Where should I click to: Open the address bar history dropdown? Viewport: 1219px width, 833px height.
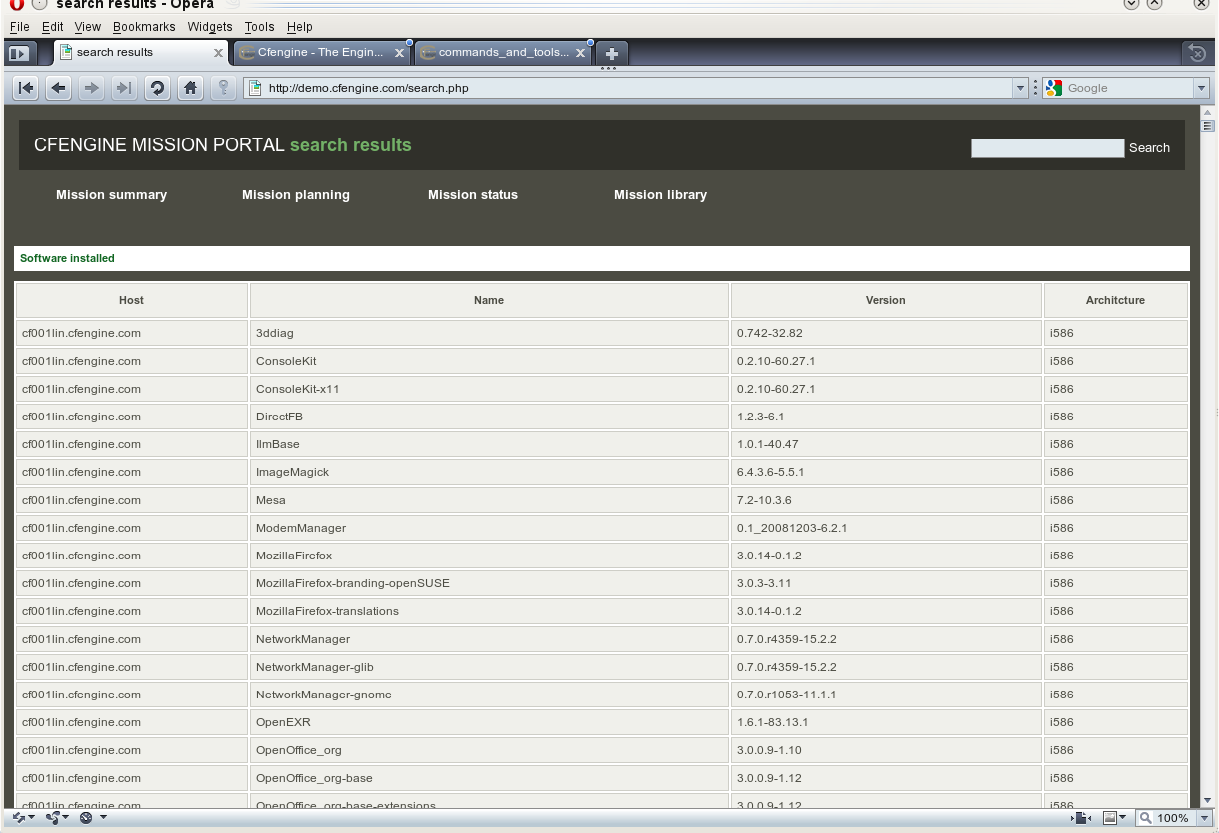click(x=1021, y=88)
